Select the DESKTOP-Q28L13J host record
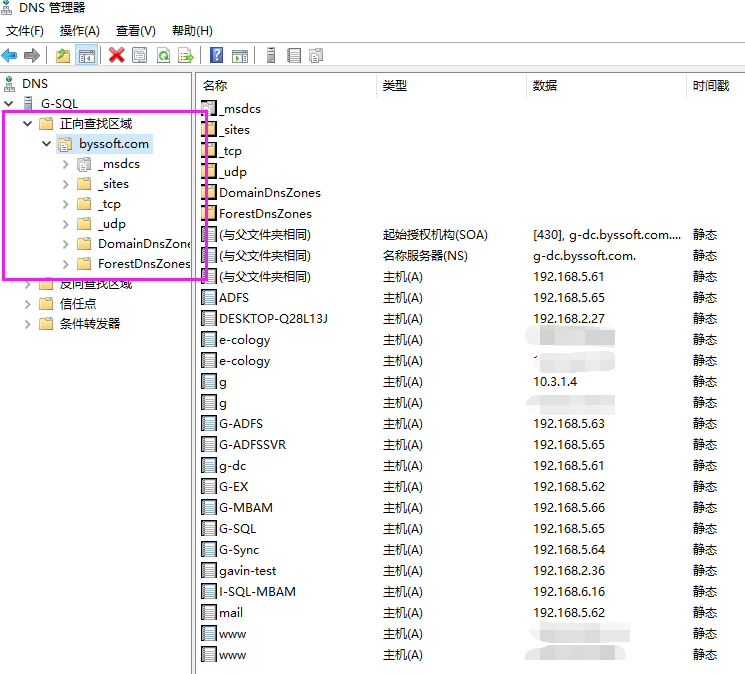Viewport: 745px width, 674px height. (x=273, y=319)
